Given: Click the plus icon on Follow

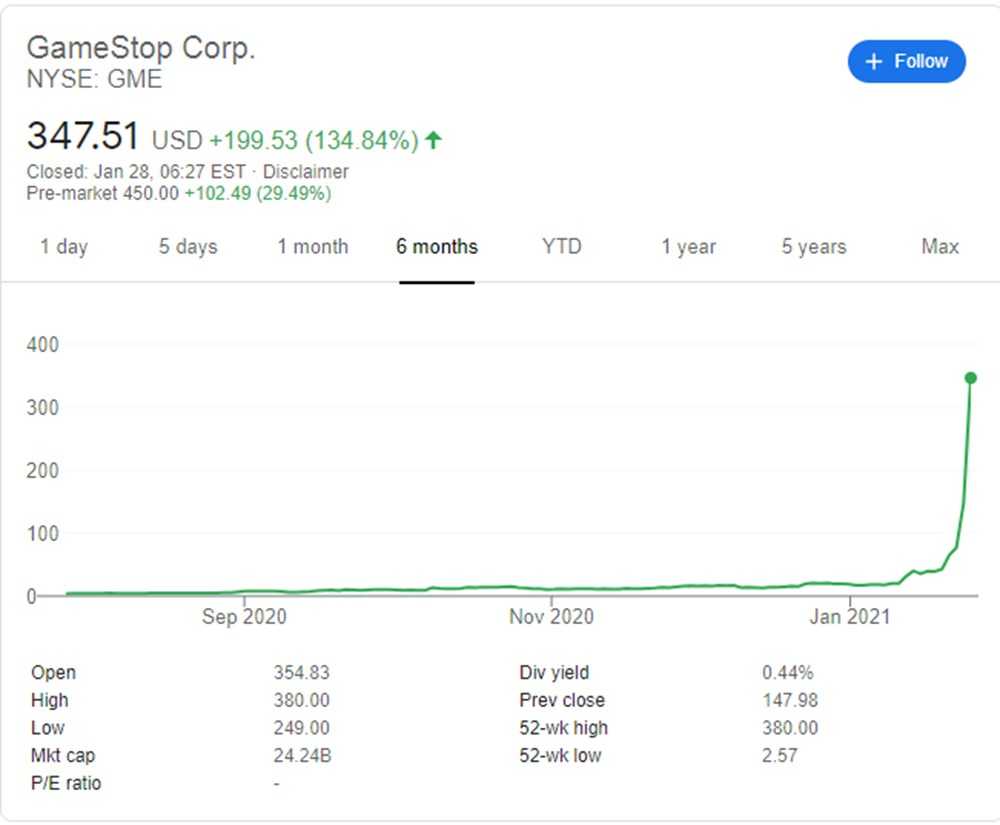Looking at the screenshot, I should point(874,62).
